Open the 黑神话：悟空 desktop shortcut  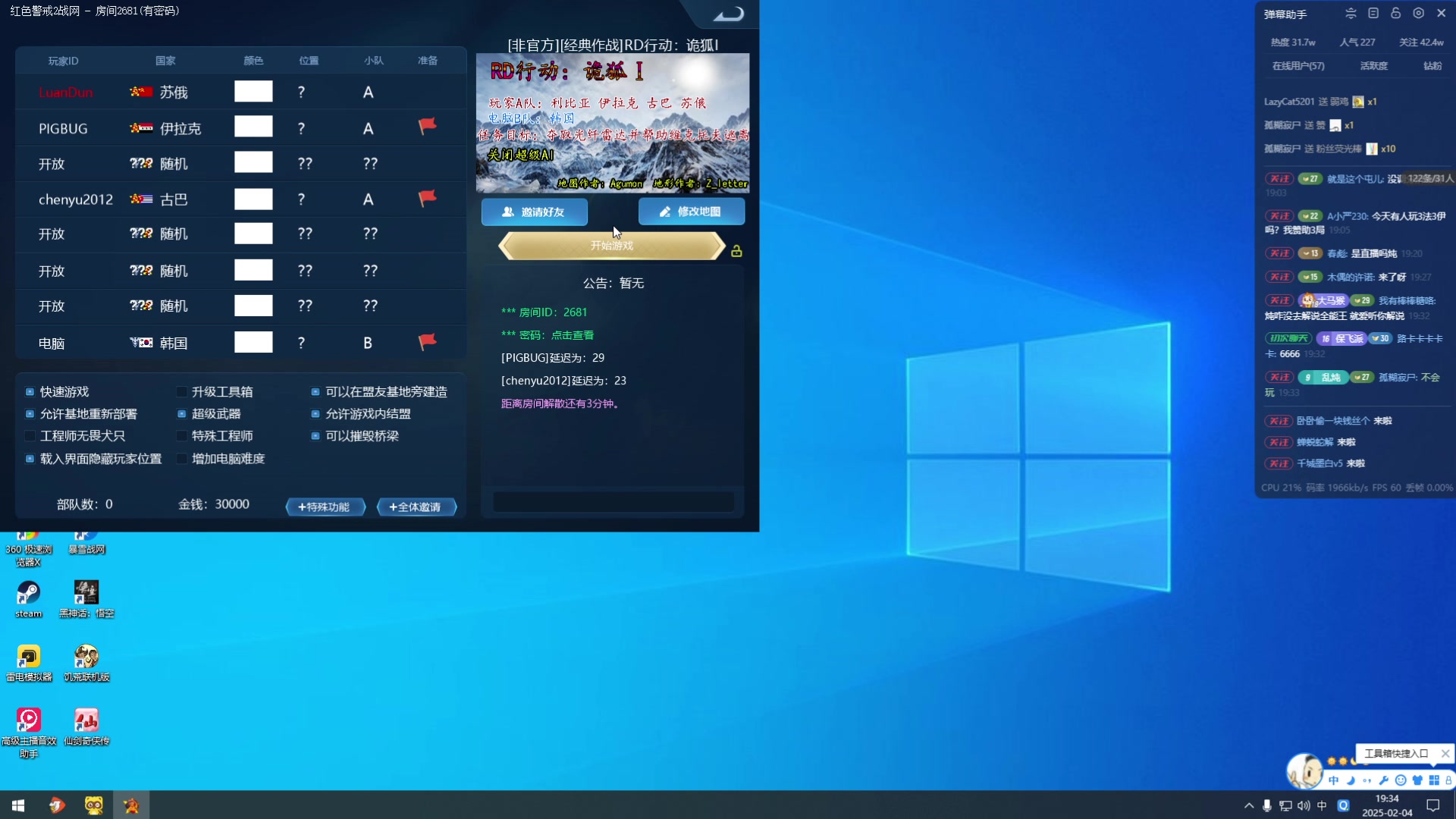coord(86,599)
